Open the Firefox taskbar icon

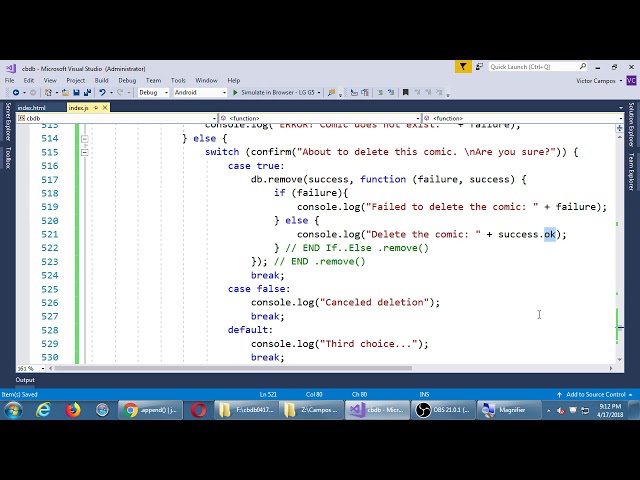click(x=73, y=410)
